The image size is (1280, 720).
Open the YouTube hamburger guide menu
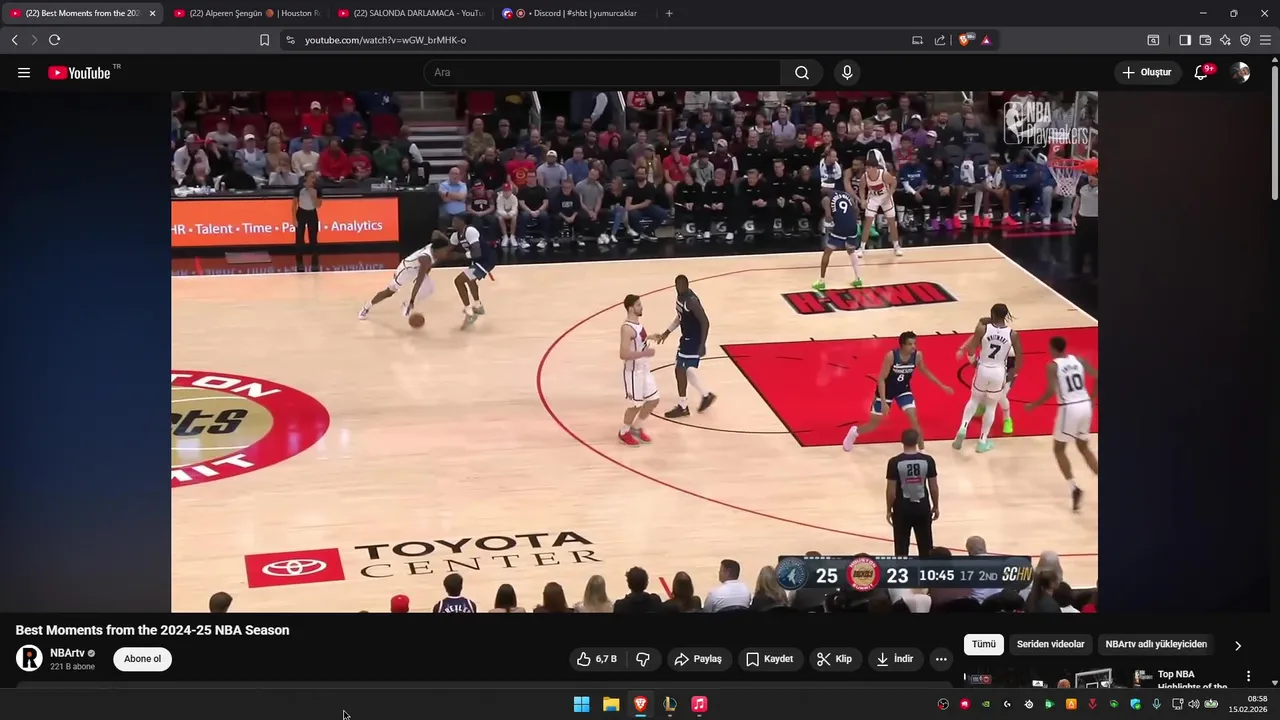(x=24, y=72)
